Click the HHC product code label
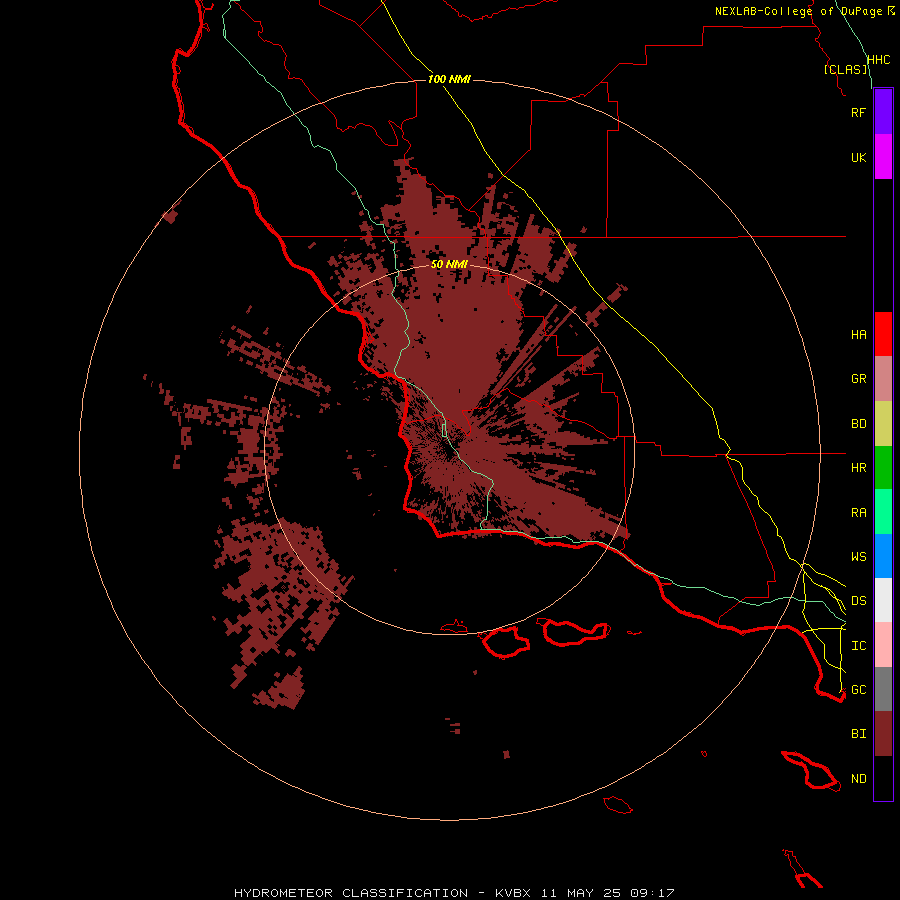The width and height of the screenshot is (900, 900). coord(878,60)
